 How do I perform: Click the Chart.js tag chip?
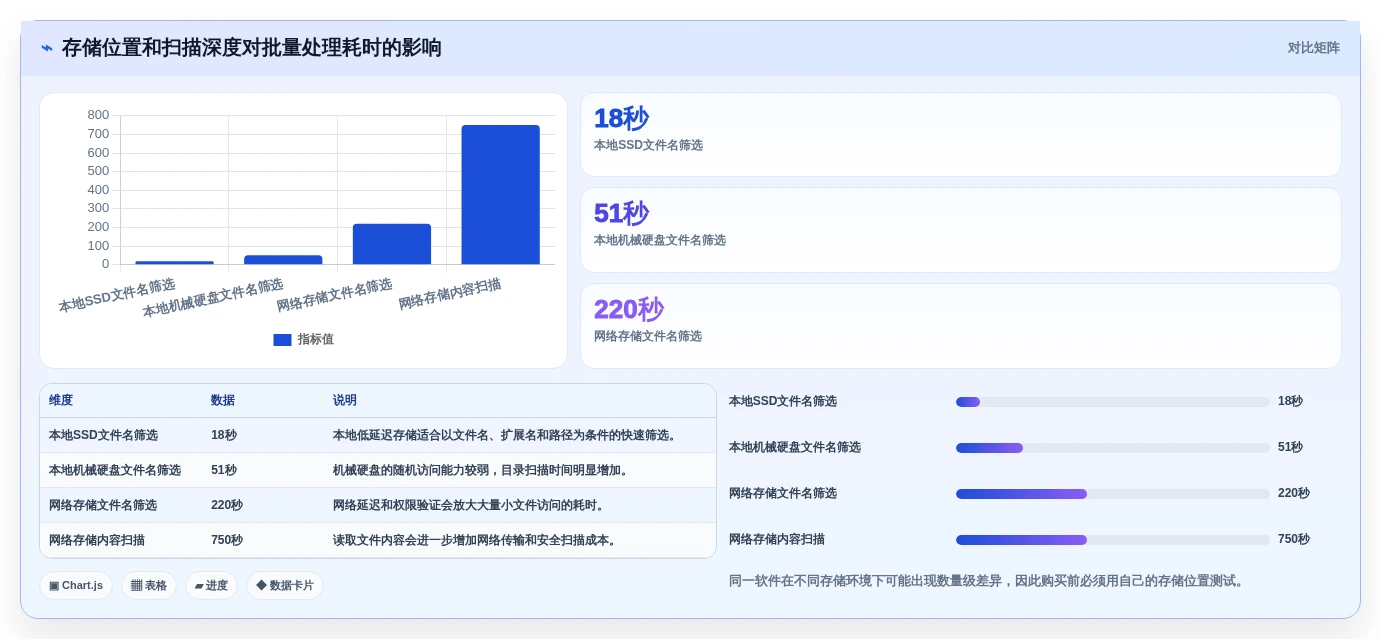[76, 586]
